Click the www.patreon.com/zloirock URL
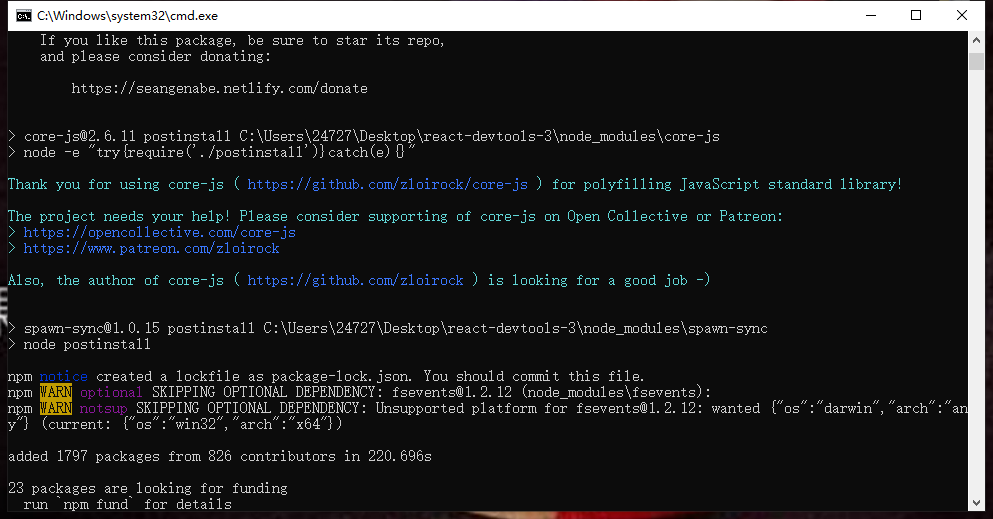 pyautogui.click(x=151, y=248)
